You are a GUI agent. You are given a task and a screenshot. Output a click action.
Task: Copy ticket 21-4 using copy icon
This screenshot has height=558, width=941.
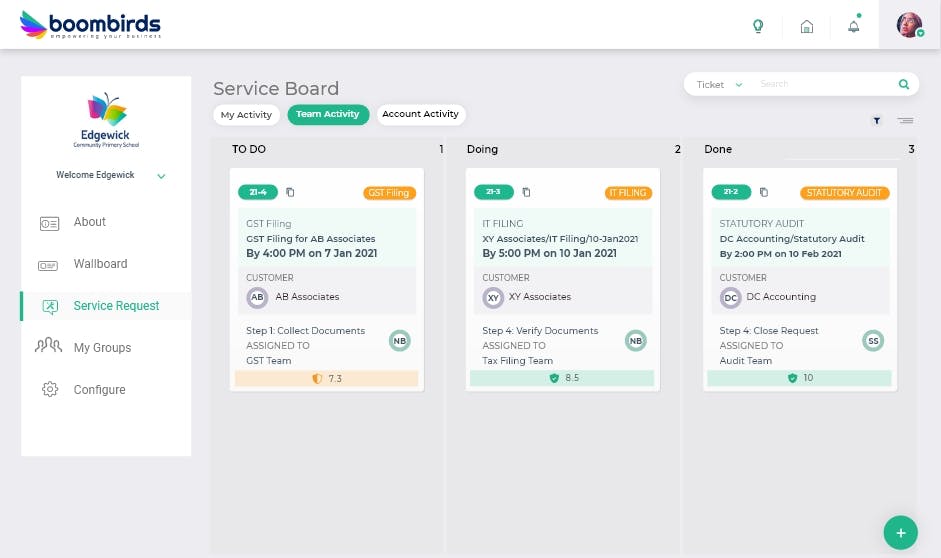pyautogui.click(x=290, y=192)
